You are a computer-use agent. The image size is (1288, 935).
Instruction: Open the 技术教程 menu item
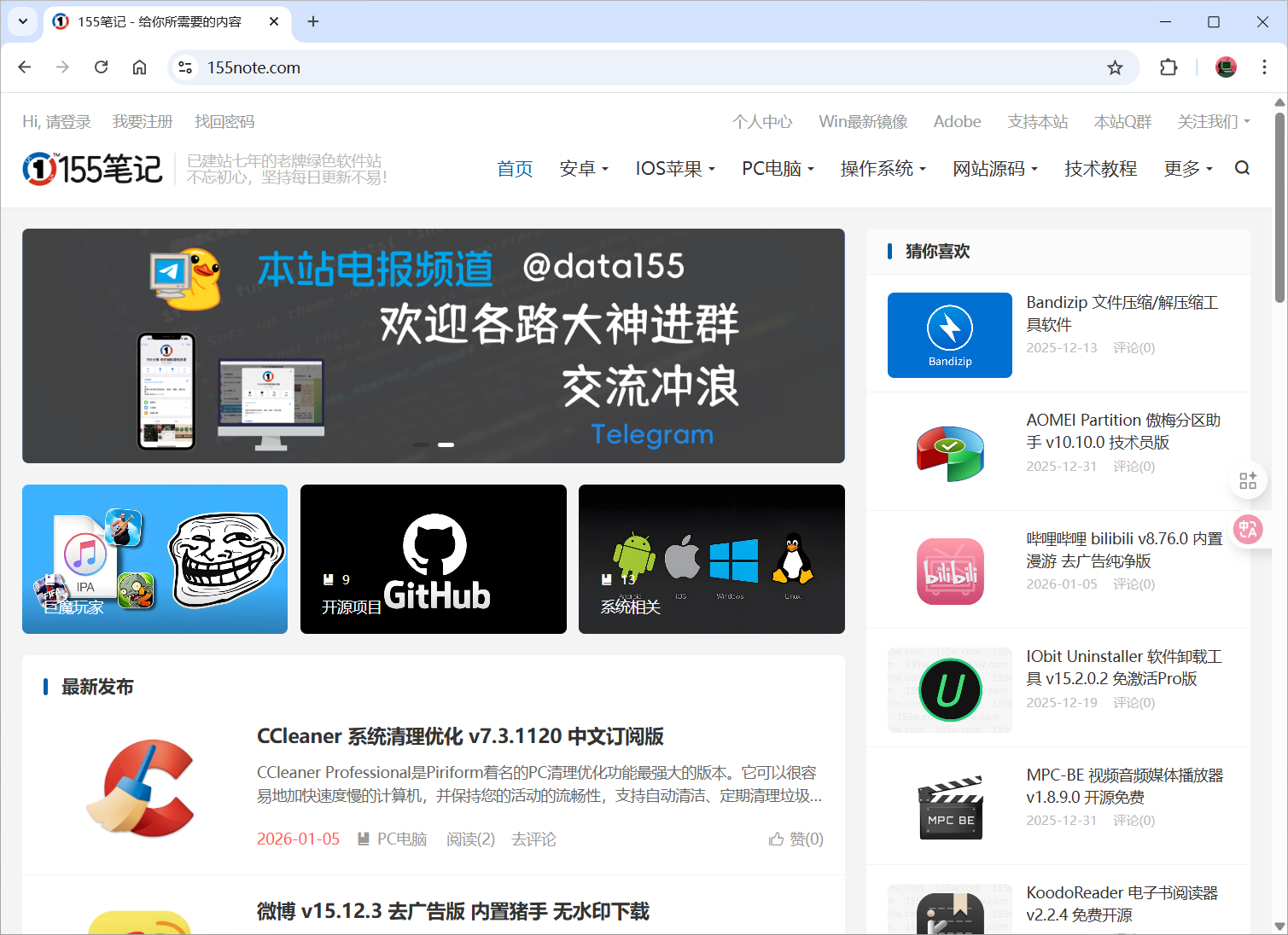(1100, 169)
